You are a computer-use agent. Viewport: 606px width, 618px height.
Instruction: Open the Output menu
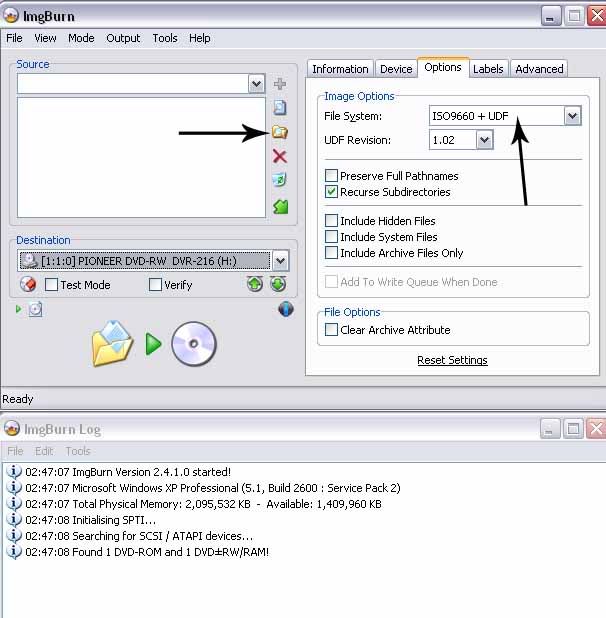point(123,38)
